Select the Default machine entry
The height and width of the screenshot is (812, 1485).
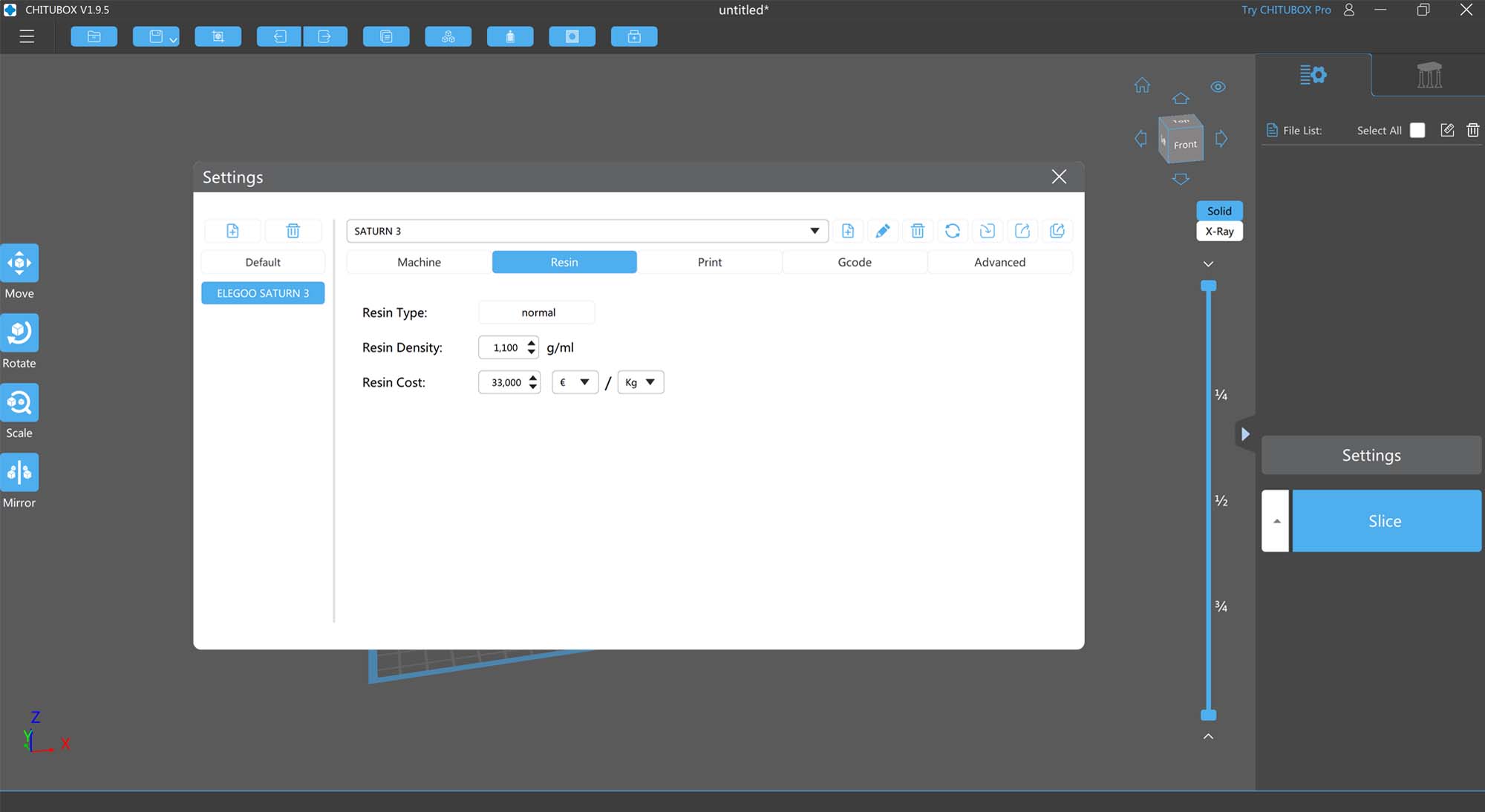263,262
